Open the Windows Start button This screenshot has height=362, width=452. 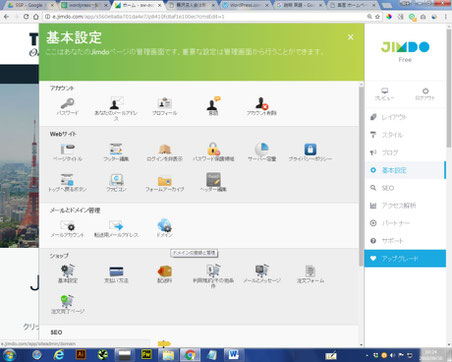[x=9, y=355]
